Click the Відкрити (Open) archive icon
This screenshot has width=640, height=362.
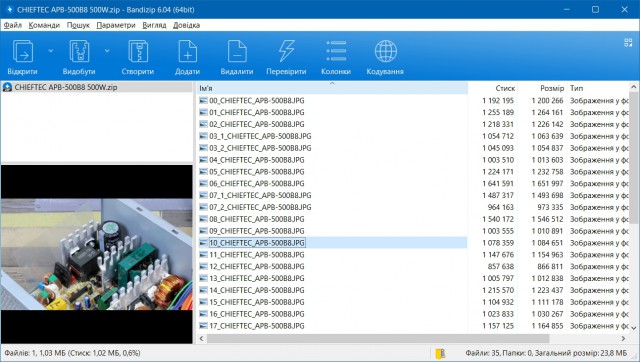[23, 51]
